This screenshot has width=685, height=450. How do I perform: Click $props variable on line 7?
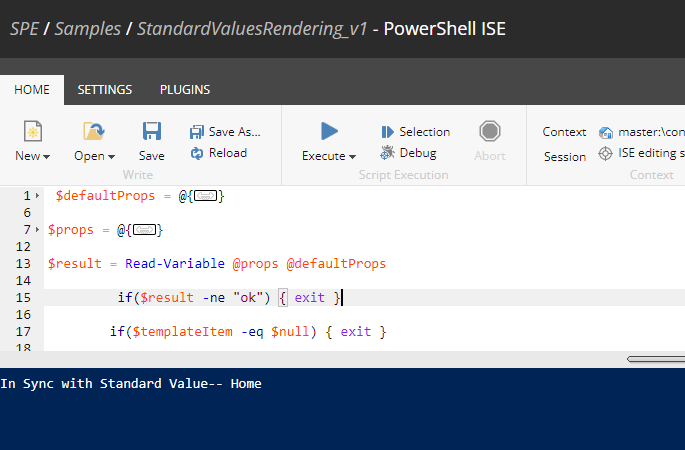[71, 230]
